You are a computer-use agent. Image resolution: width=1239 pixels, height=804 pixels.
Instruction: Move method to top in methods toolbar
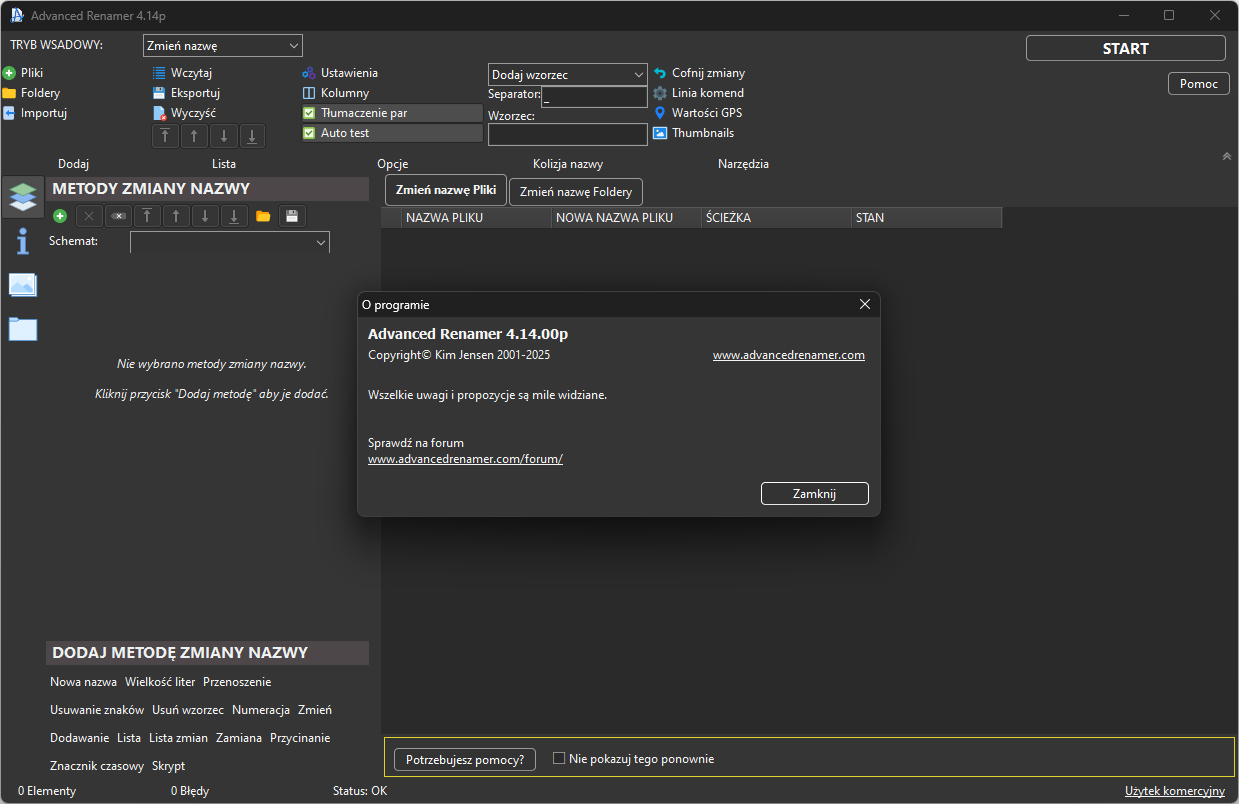147,216
